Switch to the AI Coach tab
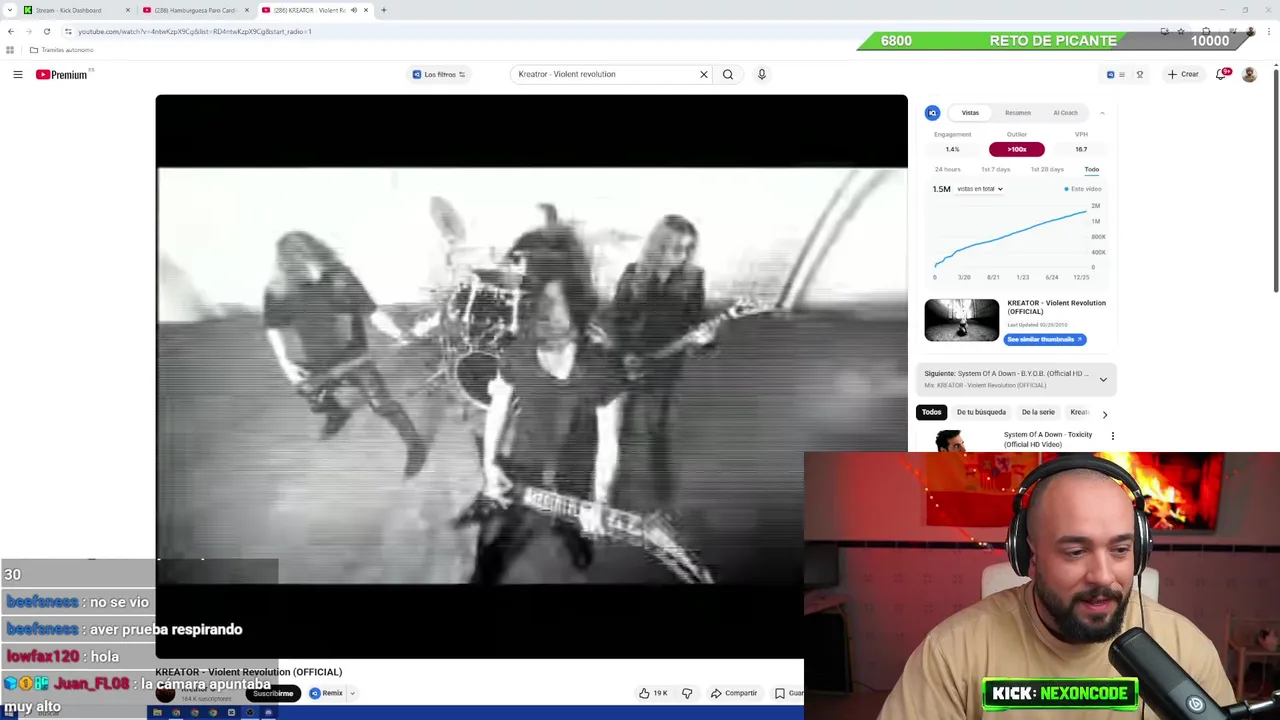The image size is (1280, 720). click(x=1065, y=113)
